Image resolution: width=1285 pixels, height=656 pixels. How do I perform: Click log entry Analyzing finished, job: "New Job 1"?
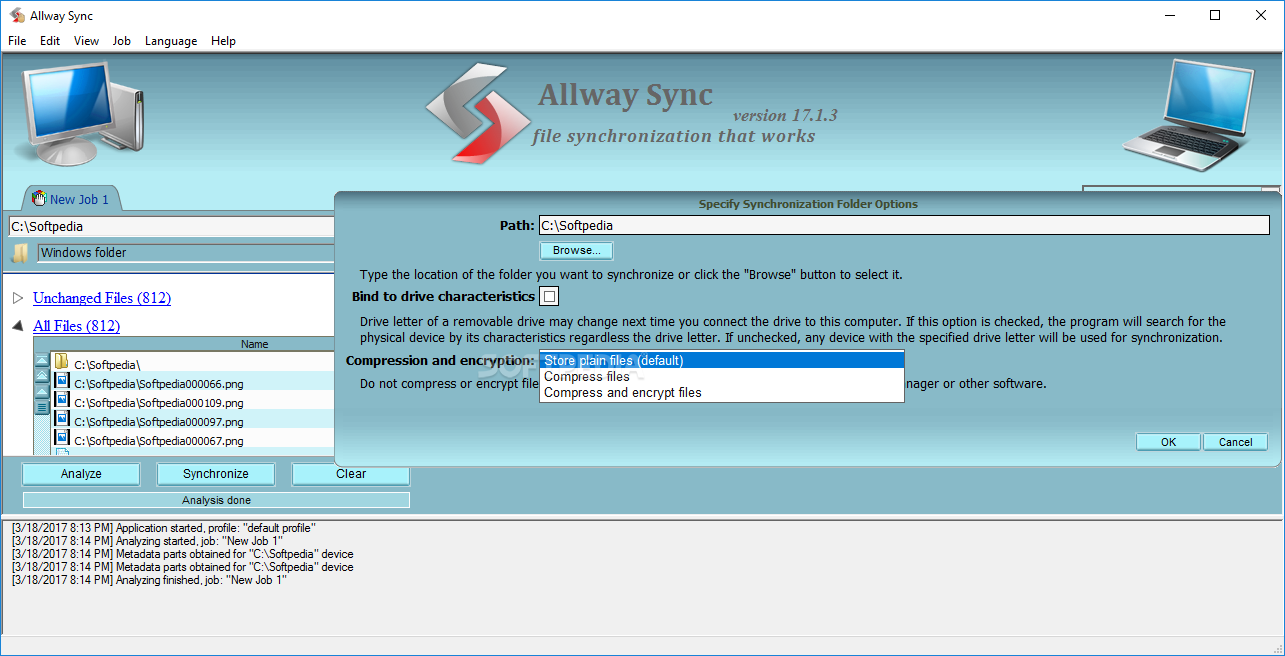click(x=149, y=580)
